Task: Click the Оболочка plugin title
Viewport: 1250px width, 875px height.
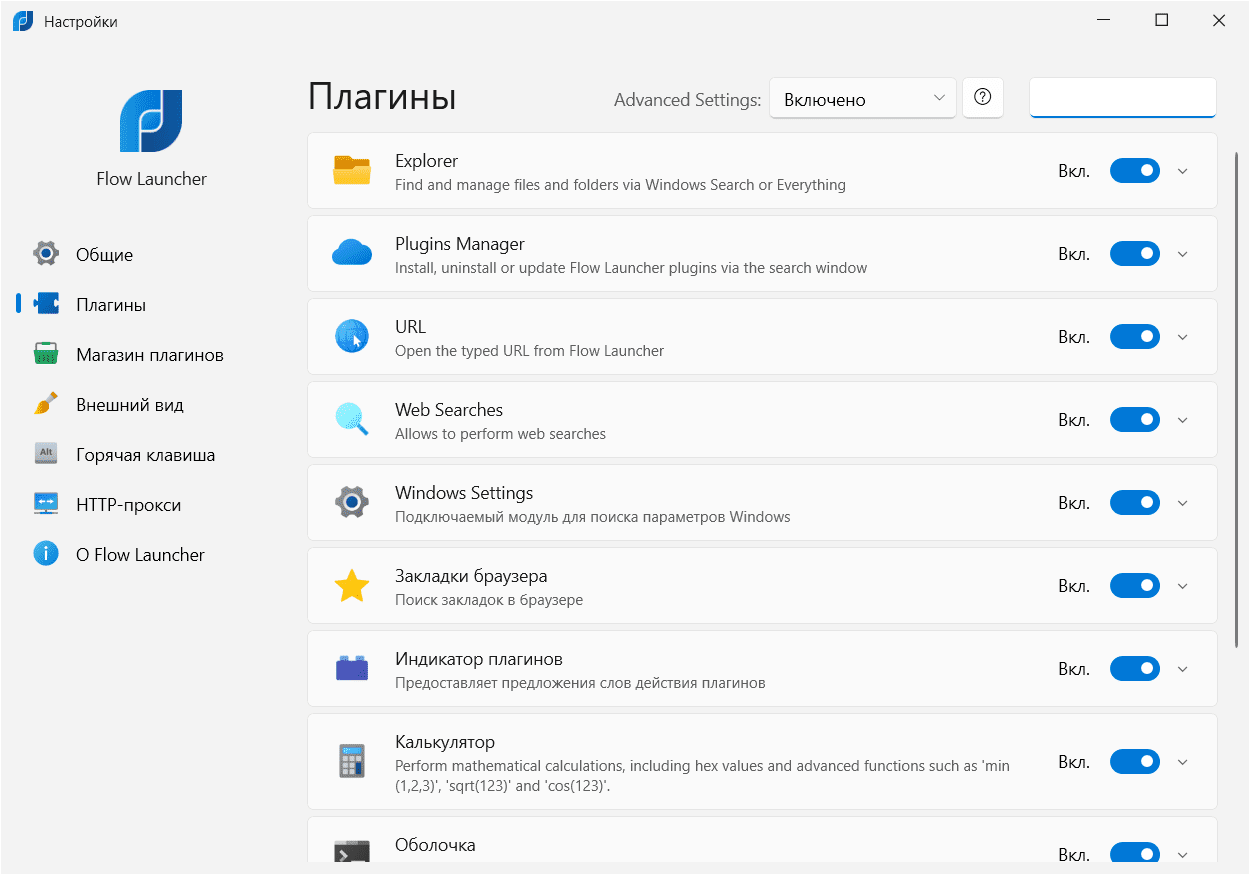Action: click(x=435, y=845)
